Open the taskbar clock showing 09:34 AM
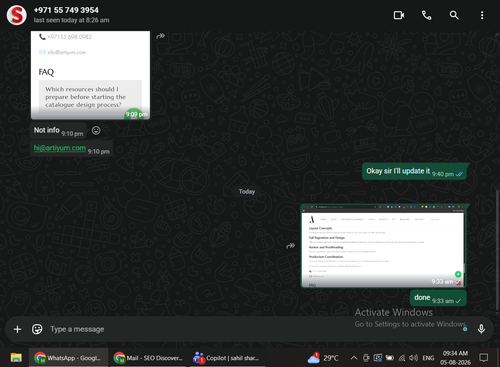The width and height of the screenshot is (500, 367). click(455, 358)
